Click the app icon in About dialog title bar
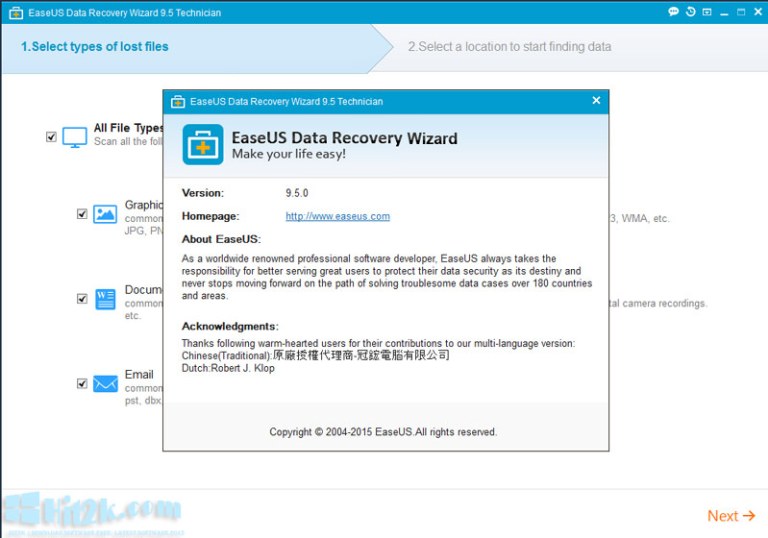The width and height of the screenshot is (768, 538). click(178, 102)
